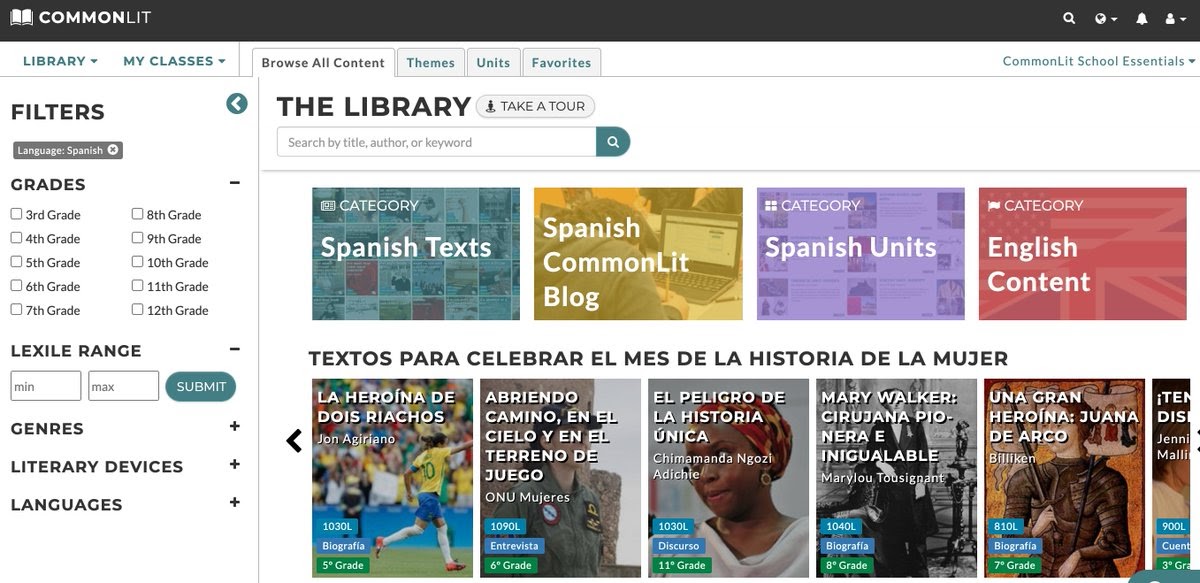
Task: Check the 11th Grade filter
Action: pyautogui.click(x=137, y=286)
